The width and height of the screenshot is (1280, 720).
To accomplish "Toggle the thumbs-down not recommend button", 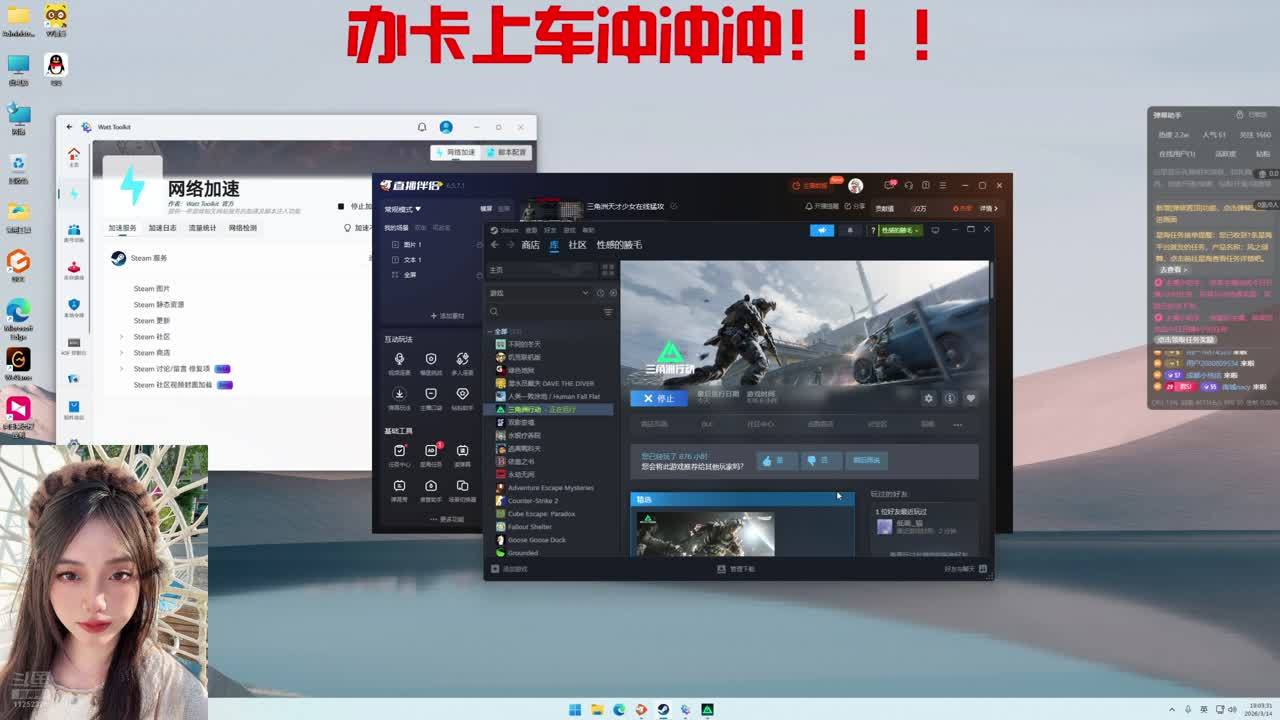I will [817, 460].
